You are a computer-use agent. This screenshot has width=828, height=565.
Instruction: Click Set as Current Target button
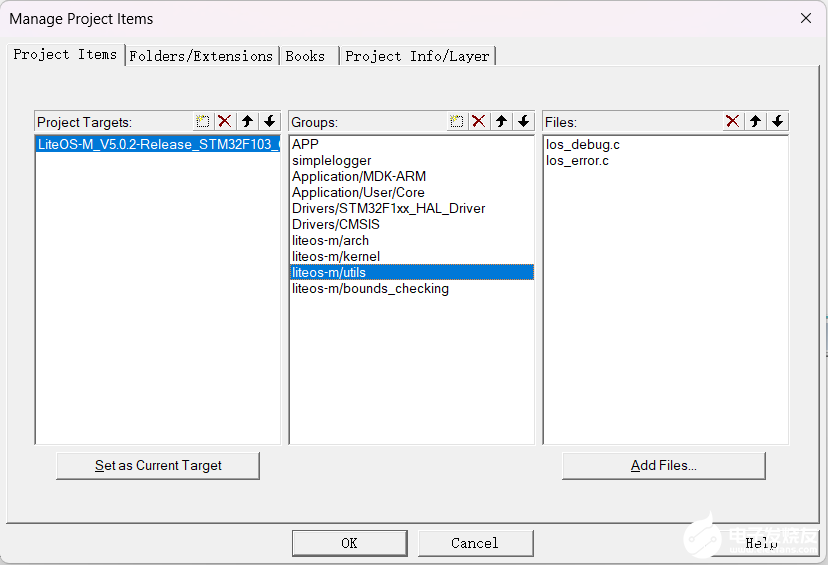pos(158,466)
